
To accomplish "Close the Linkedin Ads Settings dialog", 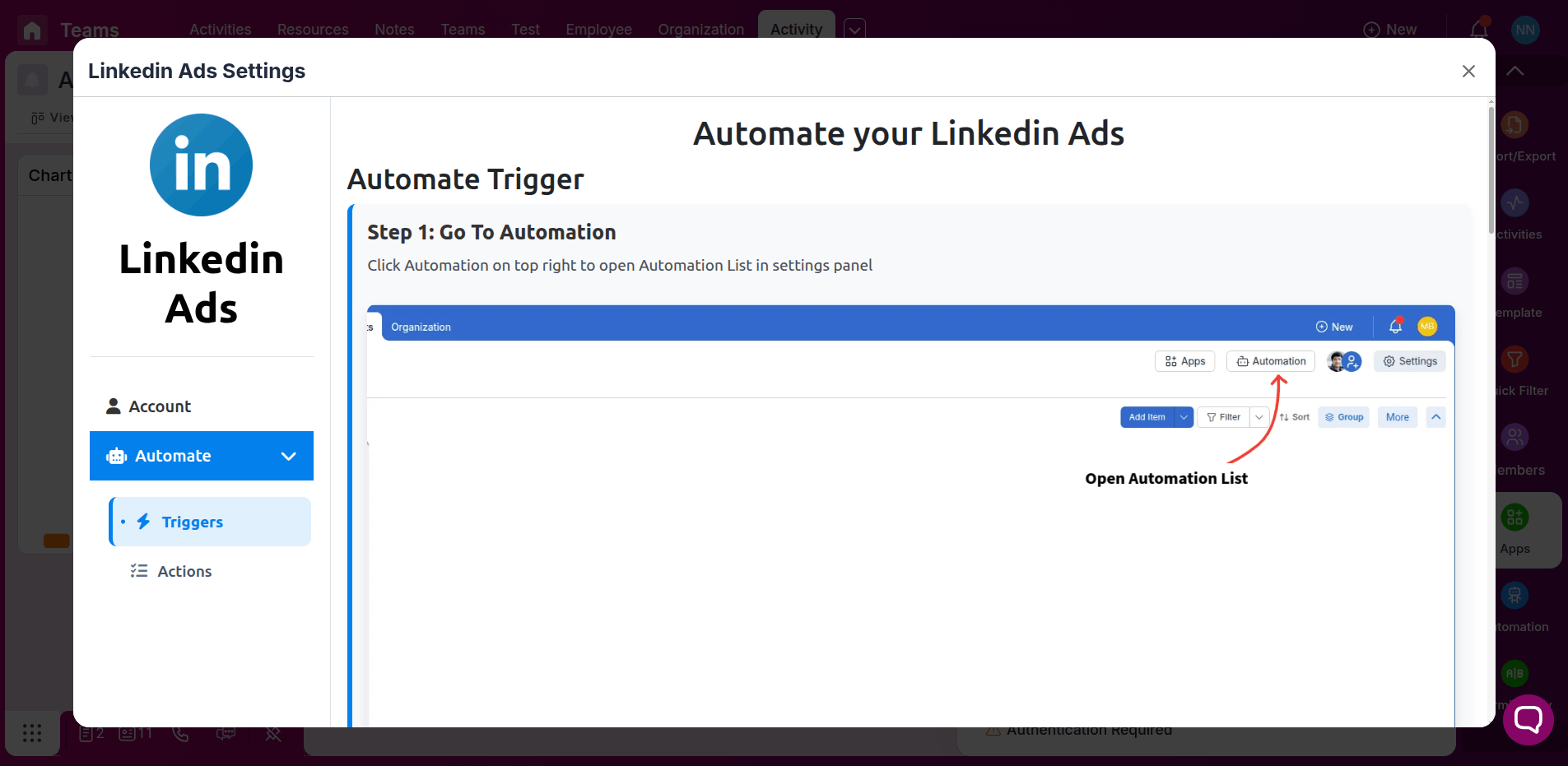I will tap(1468, 72).
